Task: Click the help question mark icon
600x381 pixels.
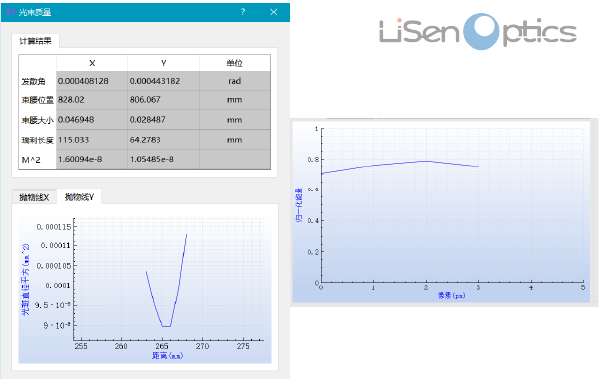Action: tap(243, 12)
